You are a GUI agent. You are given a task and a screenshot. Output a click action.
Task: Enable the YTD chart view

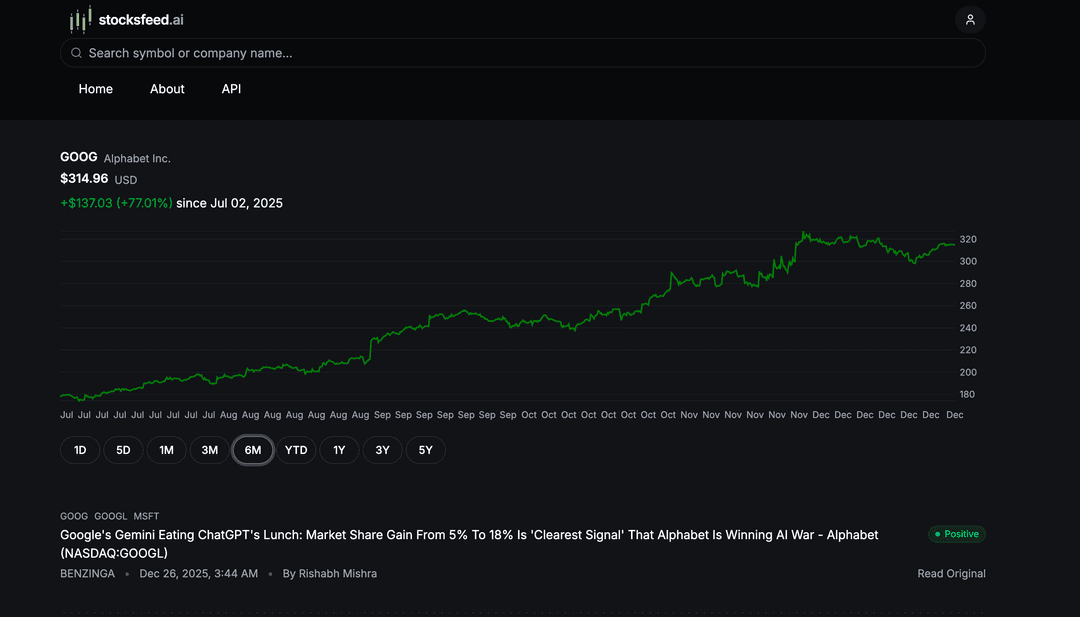[x=296, y=450]
